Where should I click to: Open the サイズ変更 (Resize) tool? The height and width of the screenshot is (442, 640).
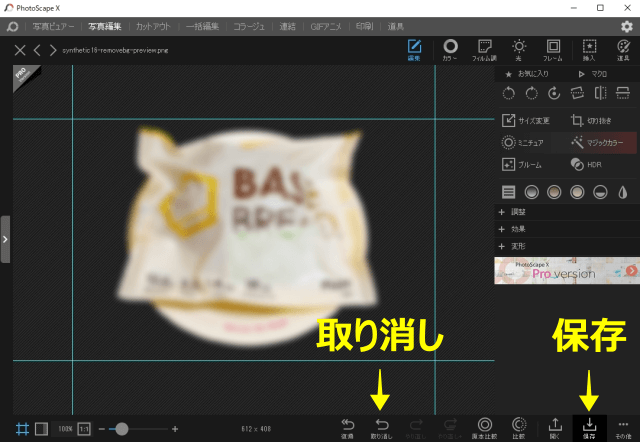[526, 120]
